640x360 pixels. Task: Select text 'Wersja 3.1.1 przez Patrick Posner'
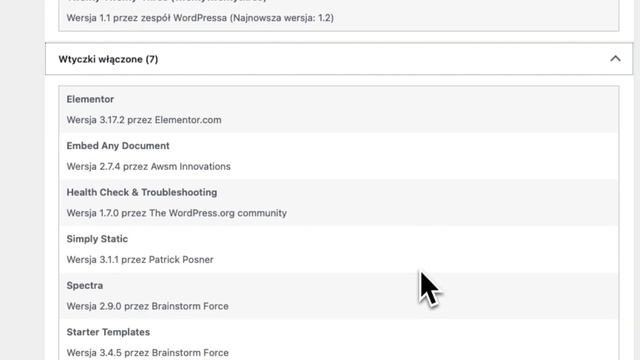140,260
